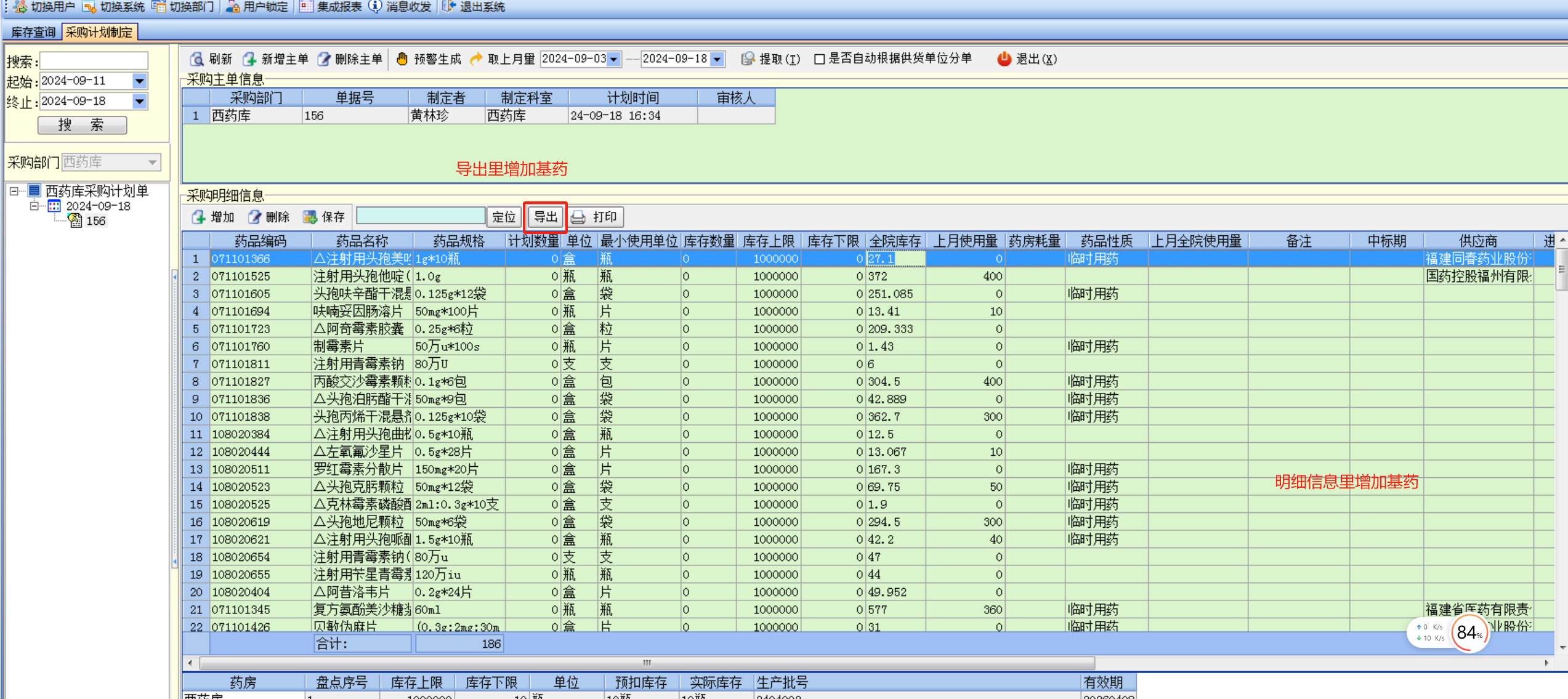Click the 打印 printer icon
Image resolution: width=1568 pixels, height=699 pixels.
[578, 217]
